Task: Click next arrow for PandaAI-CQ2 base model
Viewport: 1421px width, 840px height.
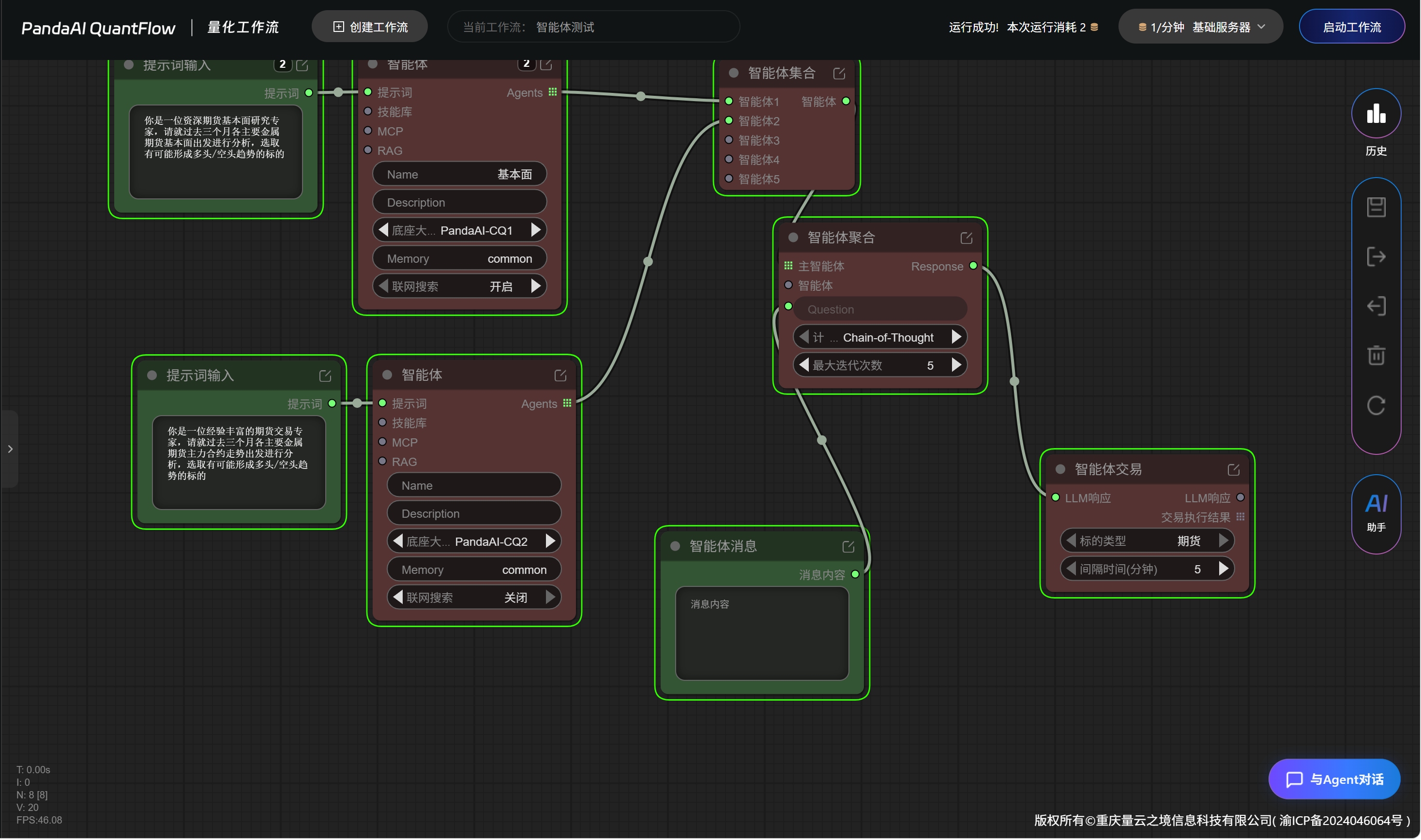Action: (x=550, y=541)
